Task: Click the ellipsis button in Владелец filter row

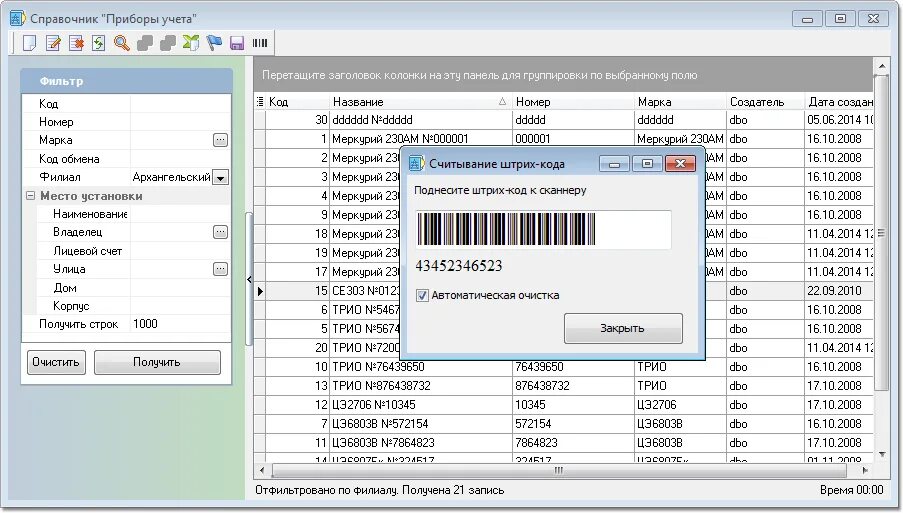Action: click(220, 232)
